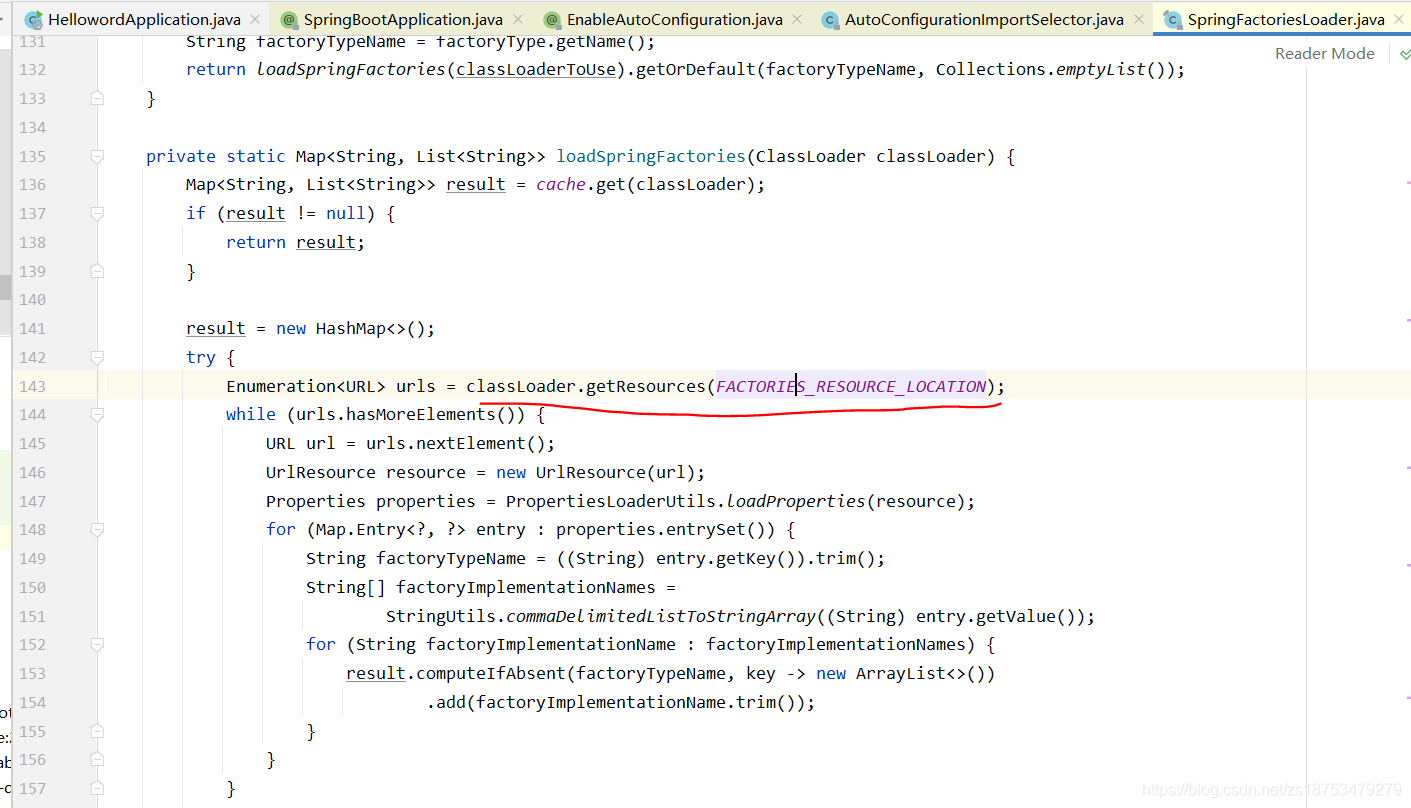This screenshot has height=808, width=1411.
Task: Click classLoaderToUse argument on line 132
Action: [x=536, y=69]
